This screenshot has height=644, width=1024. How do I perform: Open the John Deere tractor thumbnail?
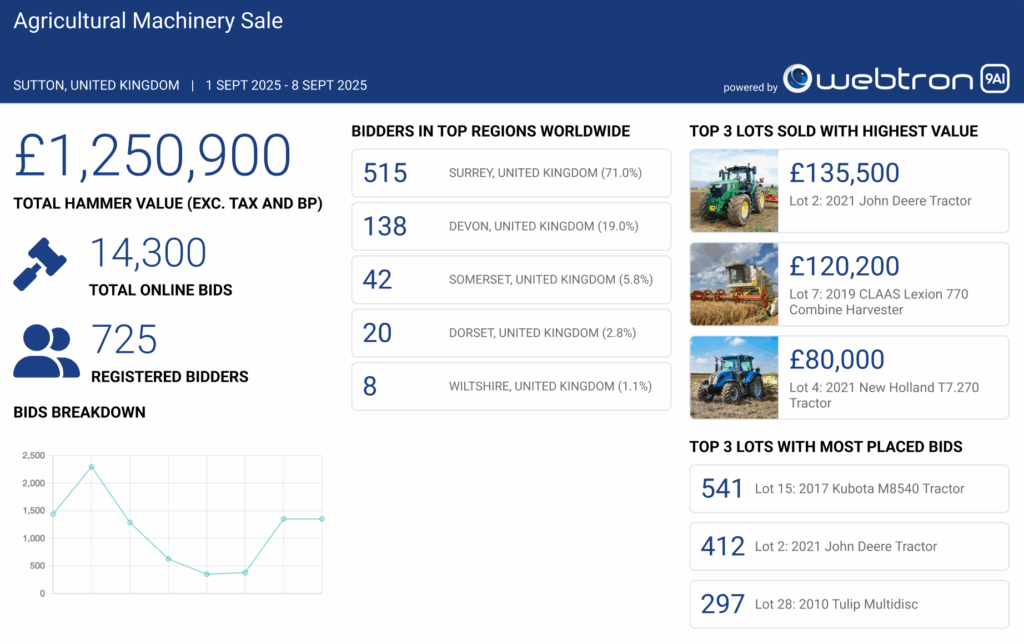(734, 191)
